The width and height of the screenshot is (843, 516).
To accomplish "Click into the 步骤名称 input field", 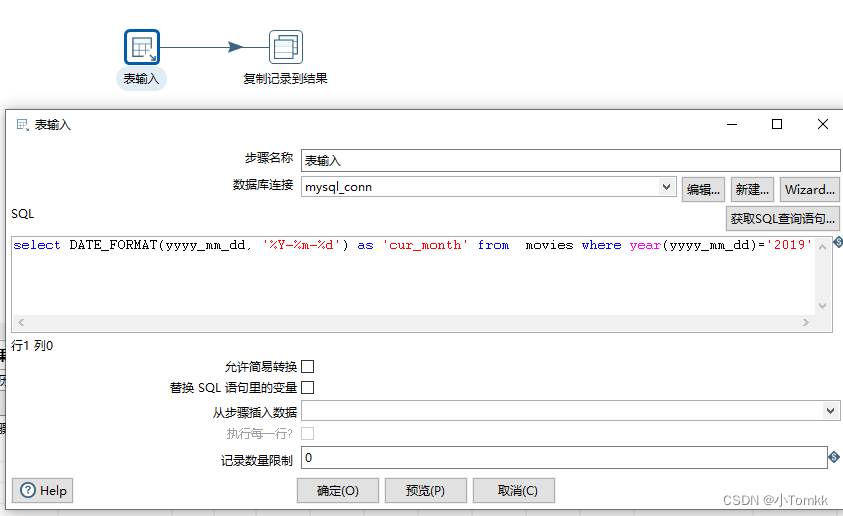I will pyautogui.click(x=570, y=160).
